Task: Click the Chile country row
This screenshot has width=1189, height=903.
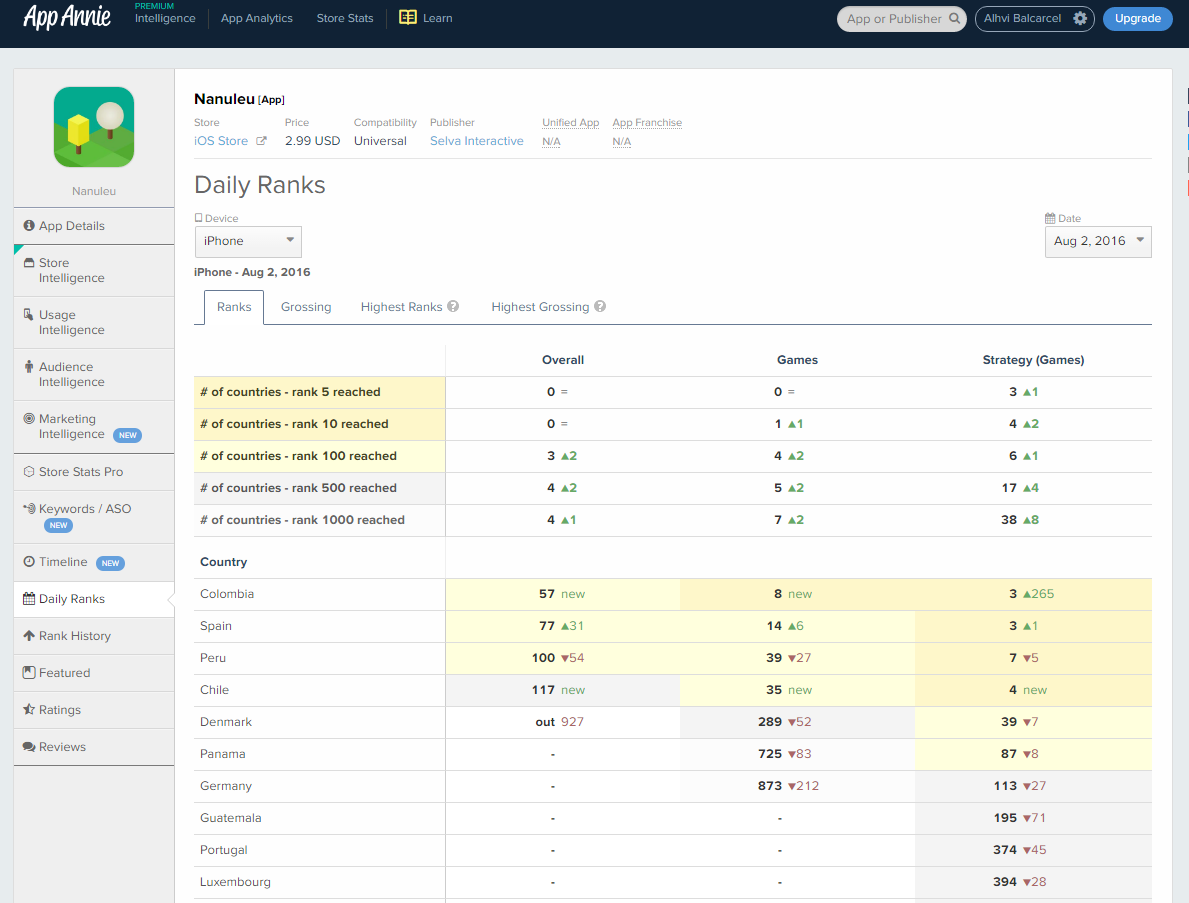Action: coord(673,690)
